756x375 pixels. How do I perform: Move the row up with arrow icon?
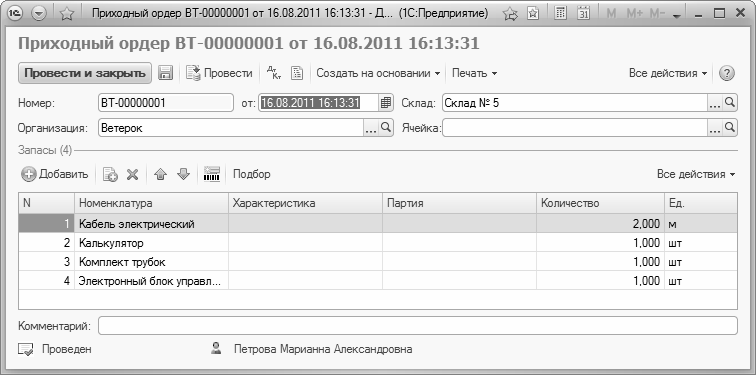pyautogui.click(x=161, y=174)
